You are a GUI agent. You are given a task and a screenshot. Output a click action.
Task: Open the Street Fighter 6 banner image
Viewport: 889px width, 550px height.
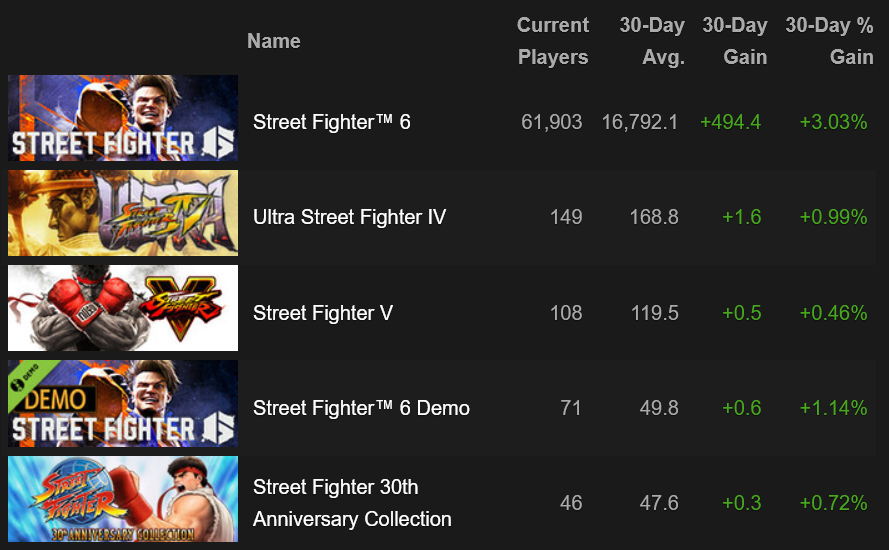tap(123, 118)
